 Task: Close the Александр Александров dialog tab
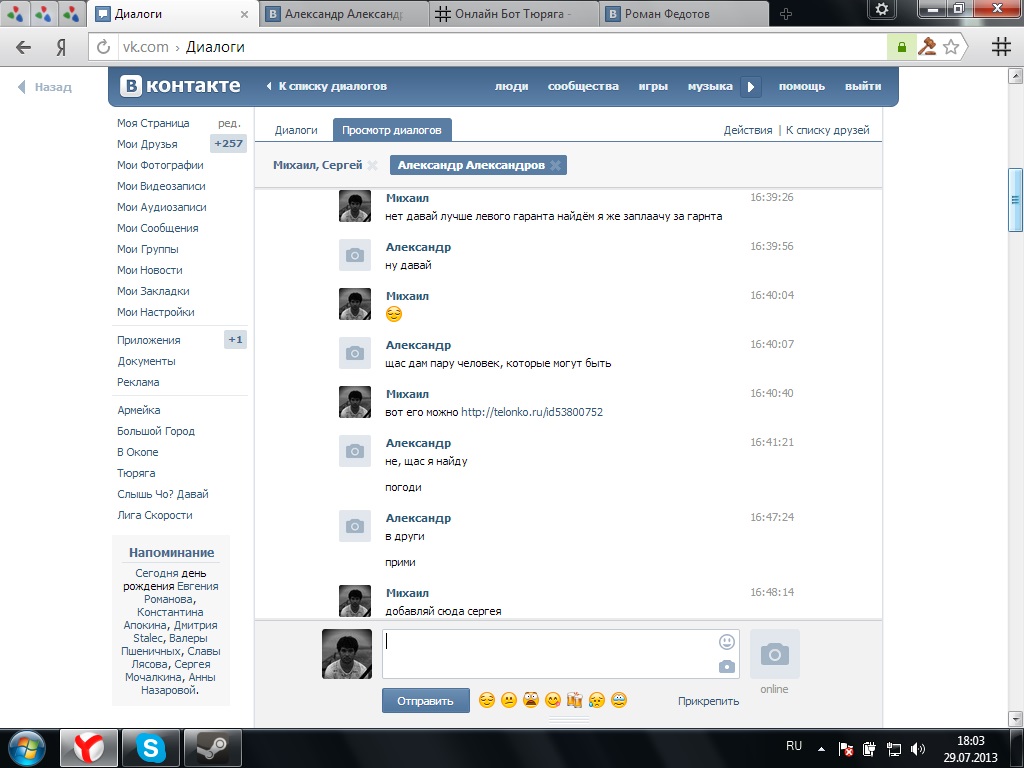555,165
